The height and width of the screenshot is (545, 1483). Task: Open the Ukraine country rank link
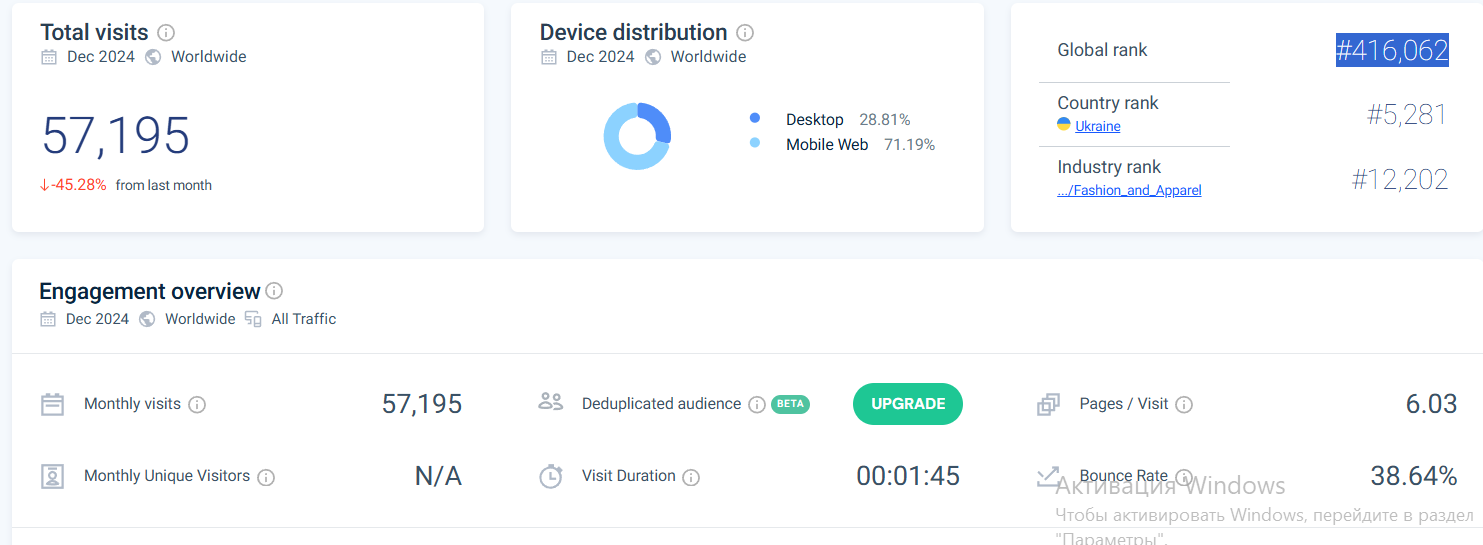tap(1097, 126)
